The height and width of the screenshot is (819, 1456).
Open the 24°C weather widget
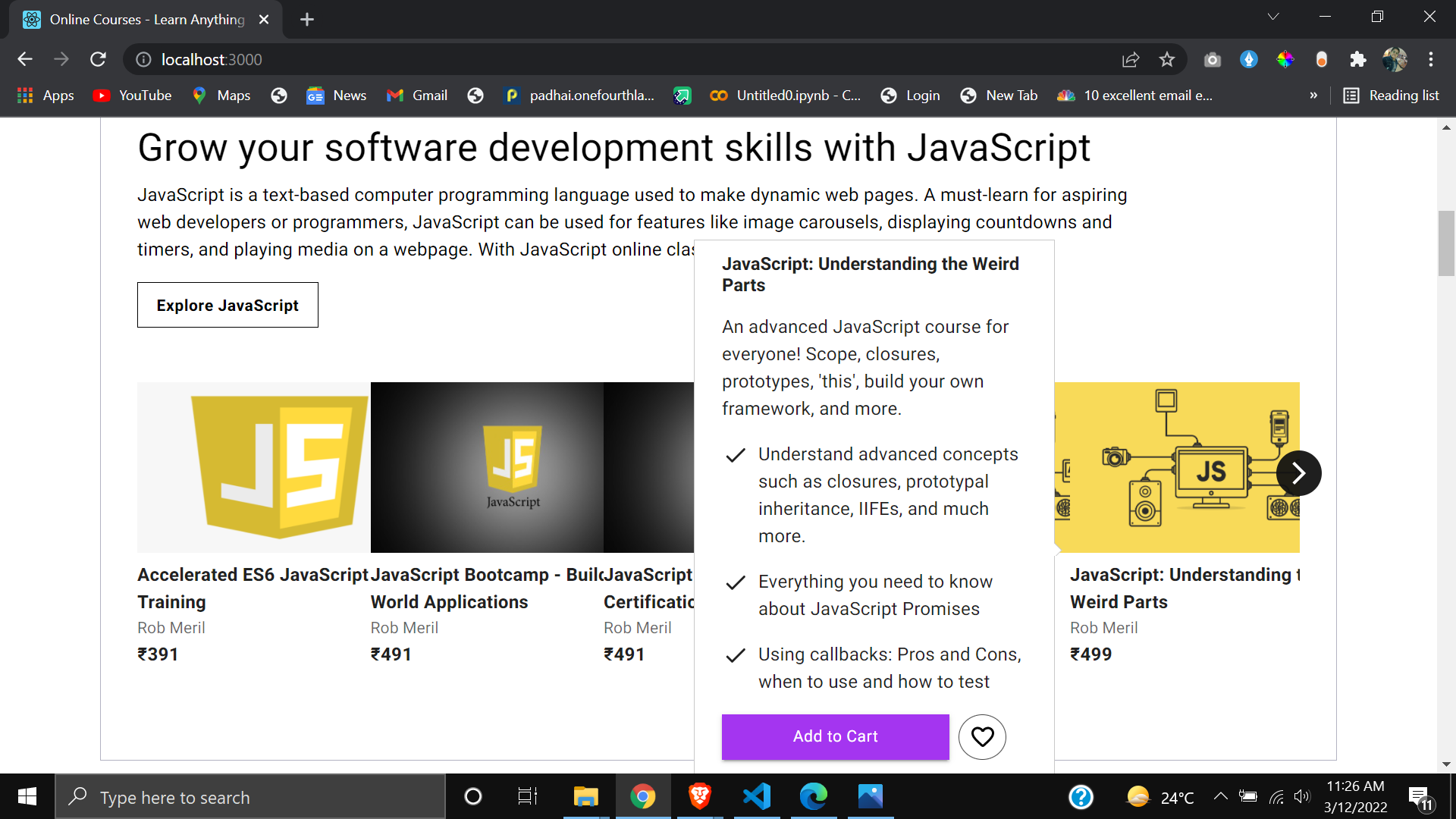1160,797
